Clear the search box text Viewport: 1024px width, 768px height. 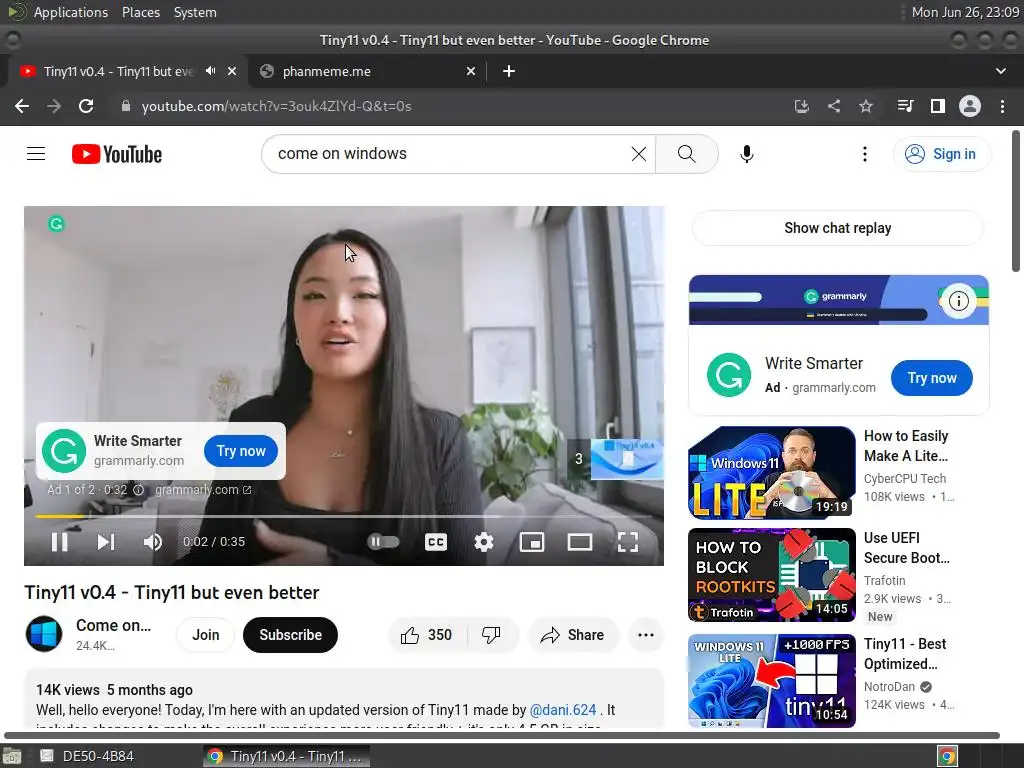[639, 154]
